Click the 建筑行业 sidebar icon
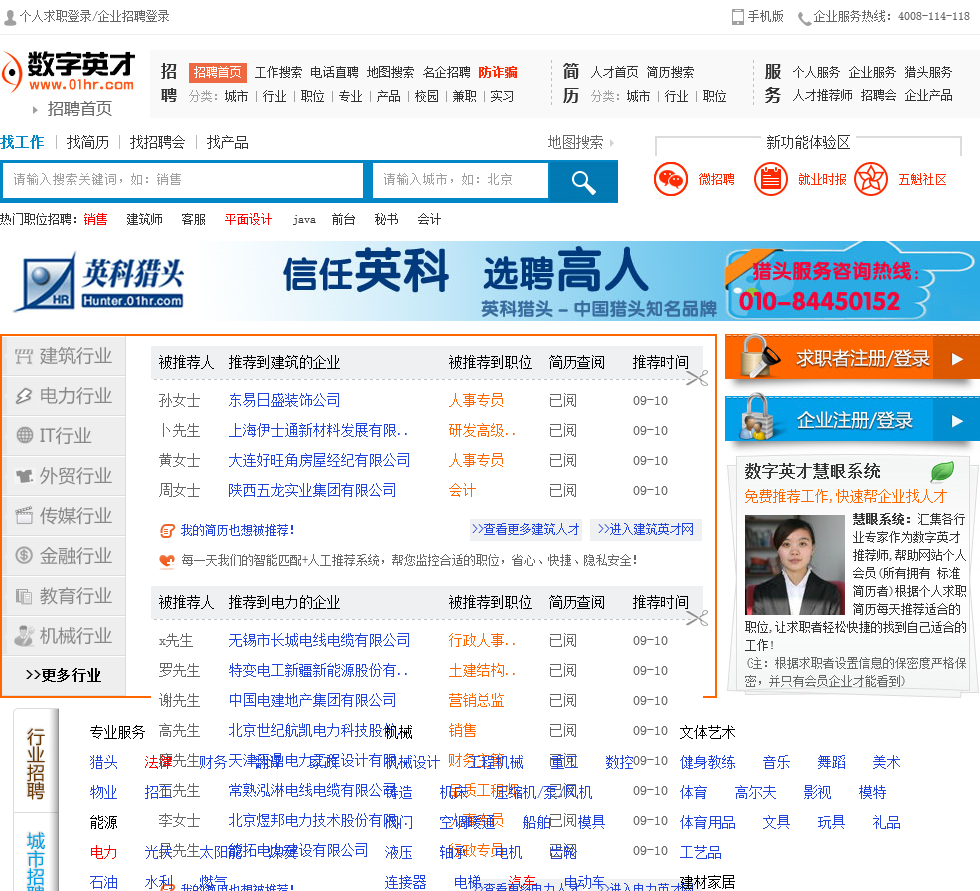This screenshot has height=891, width=980. tap(24, 357)
